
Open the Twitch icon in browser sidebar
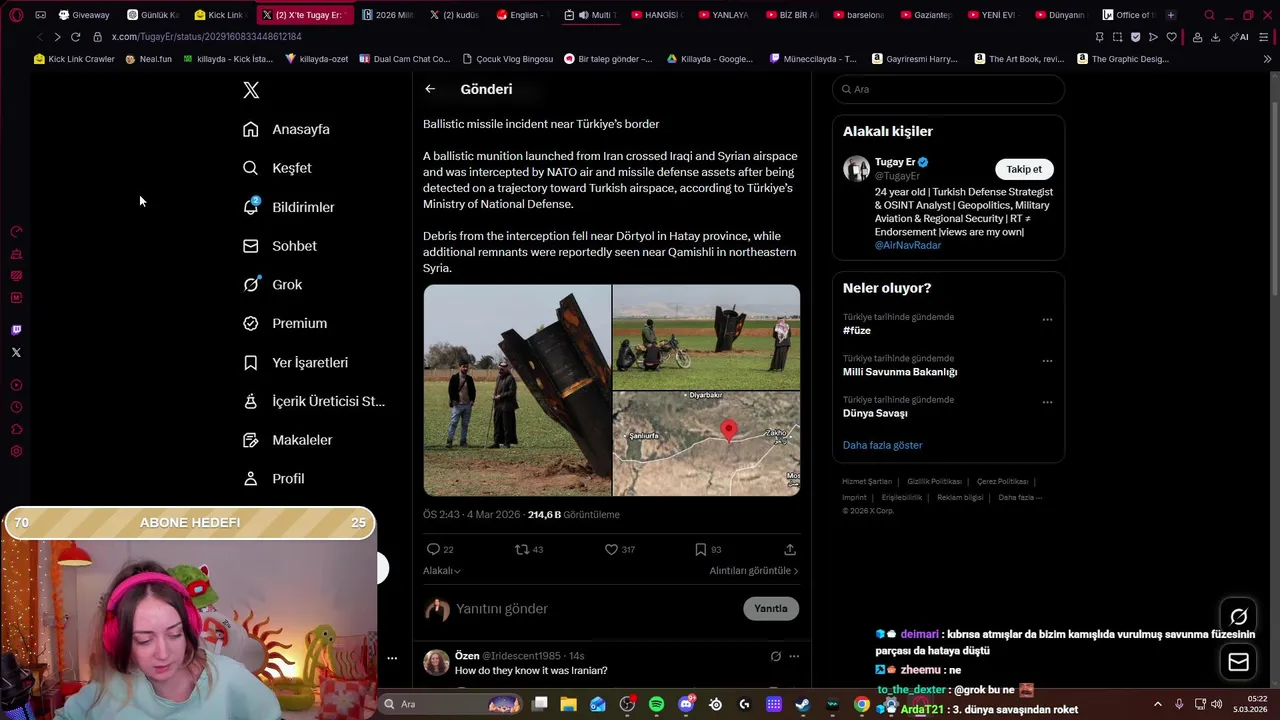[16, 330]
